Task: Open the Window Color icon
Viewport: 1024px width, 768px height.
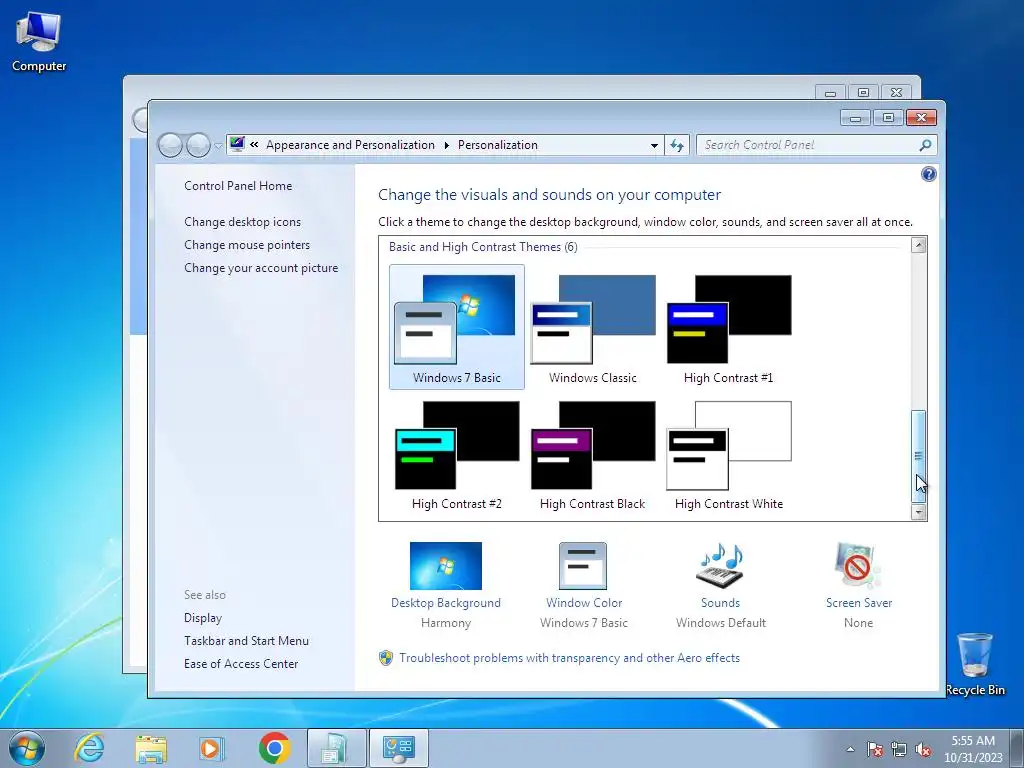Action: click(x=583, y=566)
